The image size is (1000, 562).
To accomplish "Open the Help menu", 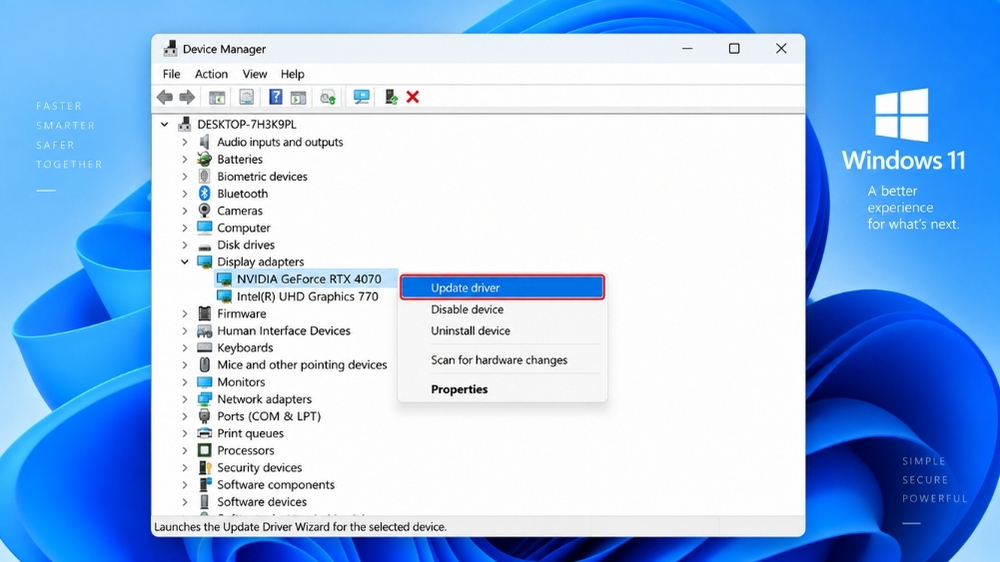I will (292, 74).
